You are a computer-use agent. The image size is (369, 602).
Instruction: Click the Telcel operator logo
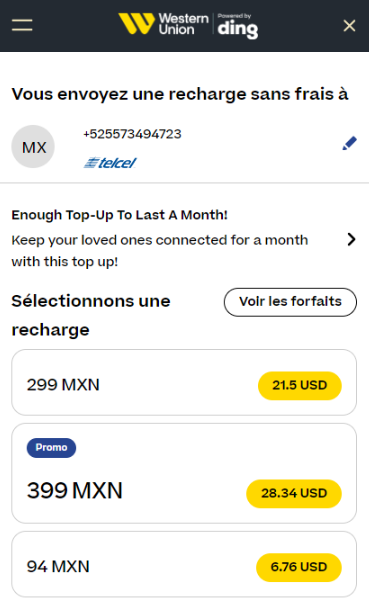[110, 163]
